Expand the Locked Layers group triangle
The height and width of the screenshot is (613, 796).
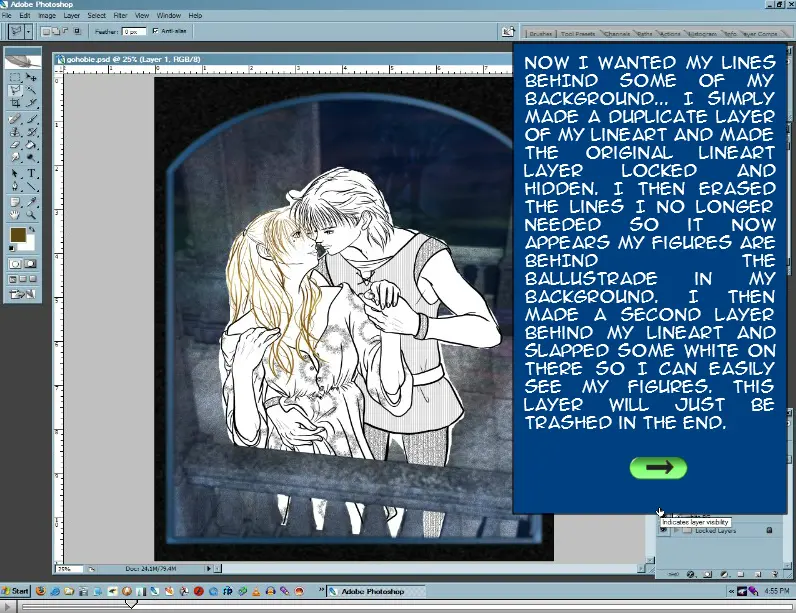tap(676, 530)
